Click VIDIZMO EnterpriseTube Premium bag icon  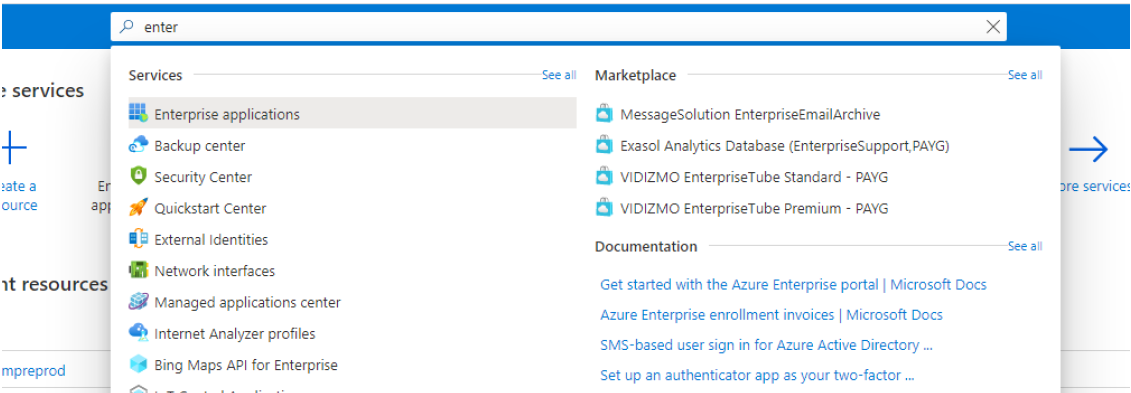(x=604, y=208)
